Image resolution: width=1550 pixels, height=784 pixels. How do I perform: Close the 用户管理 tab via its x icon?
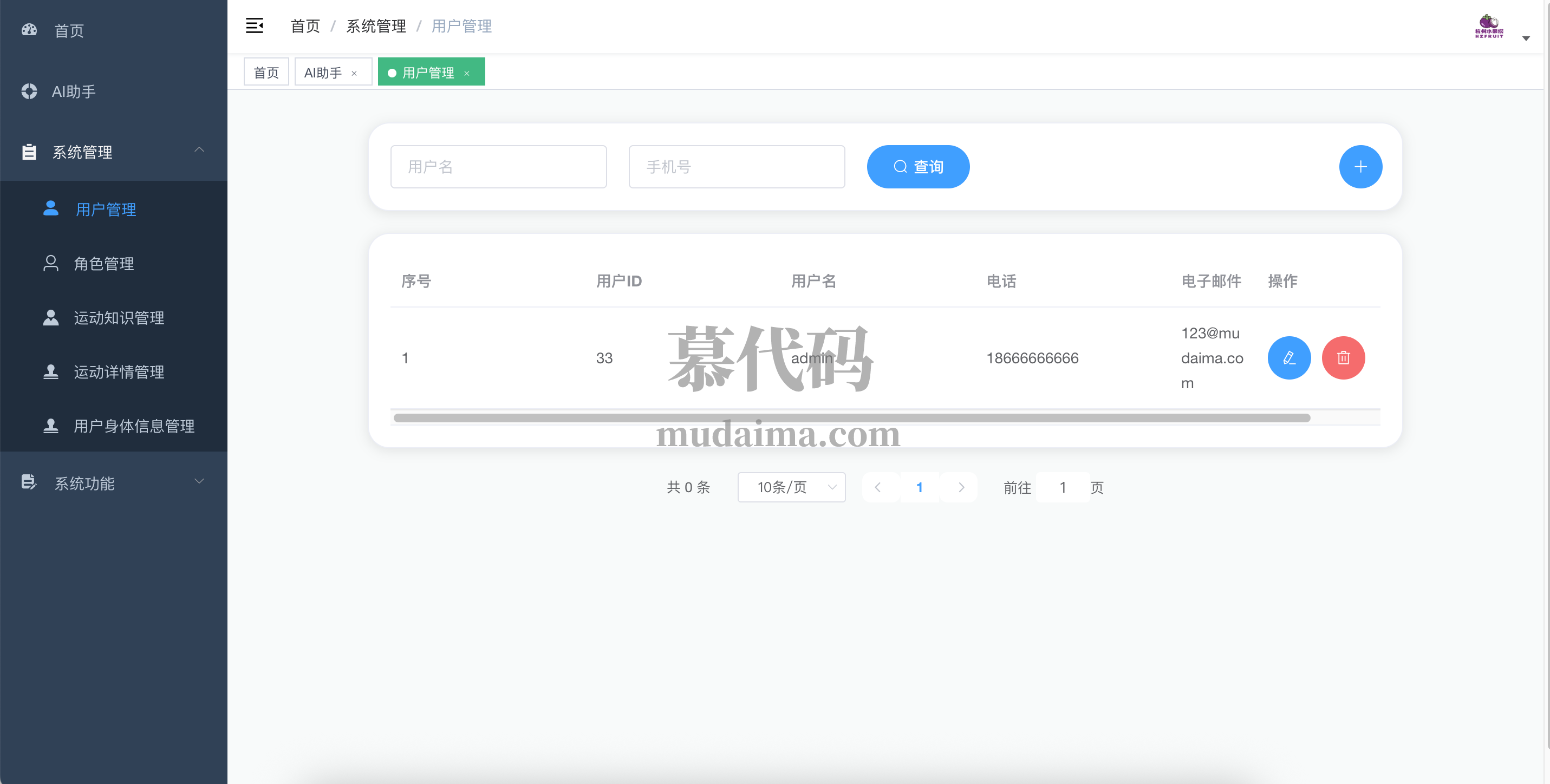coord(467,74)
